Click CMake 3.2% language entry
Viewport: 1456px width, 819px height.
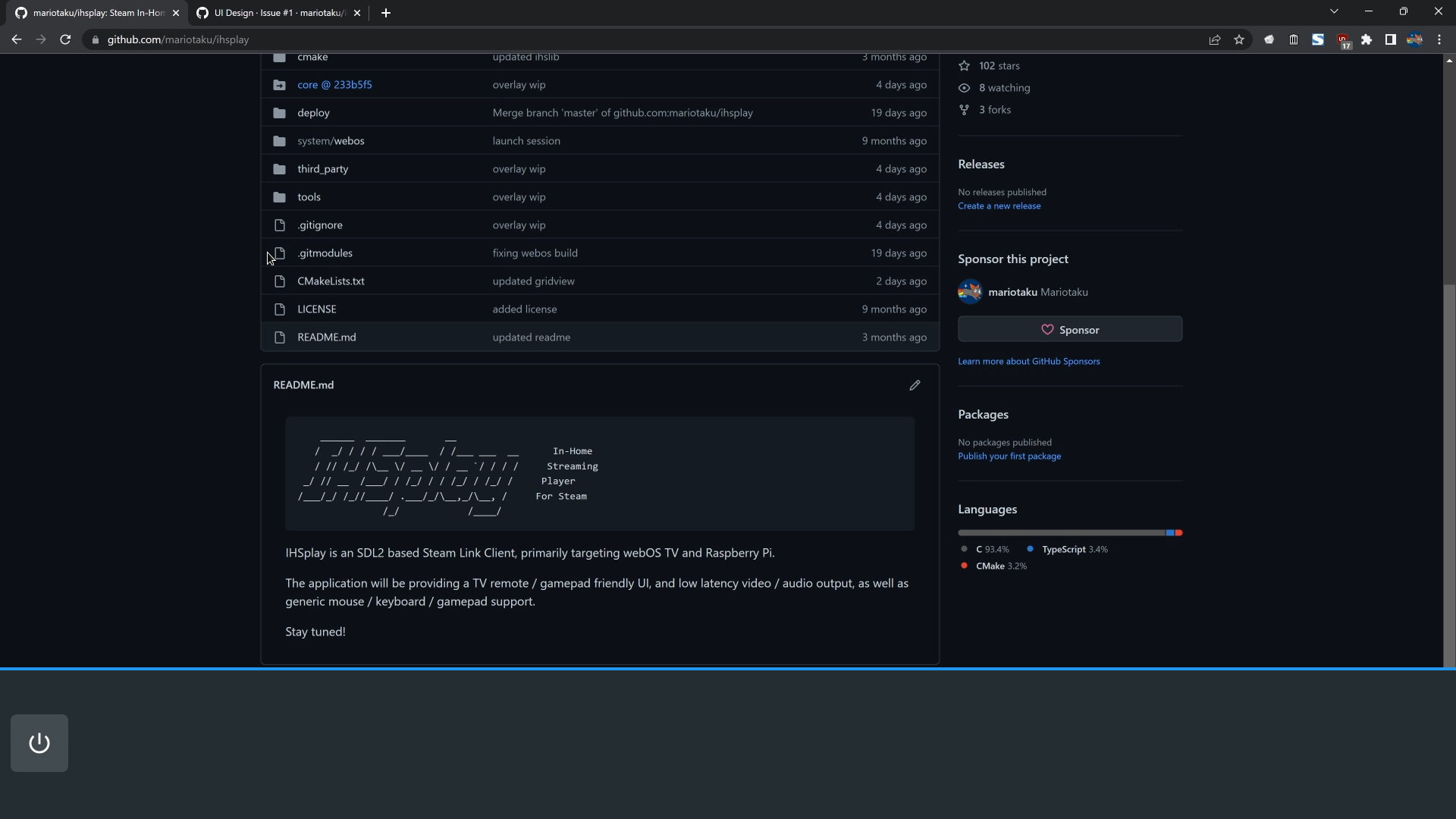[x=993, y=566]
